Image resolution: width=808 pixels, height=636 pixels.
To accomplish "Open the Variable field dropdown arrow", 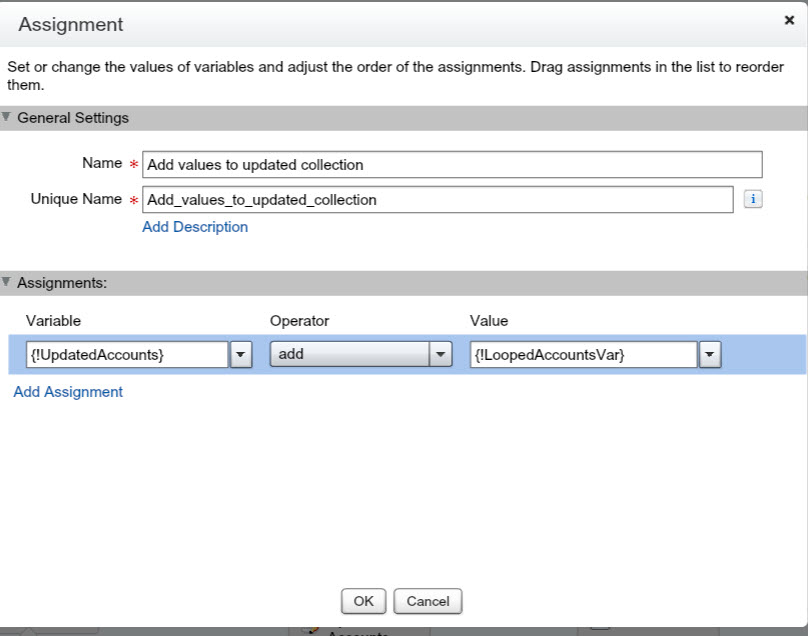I will pos(241,355).
